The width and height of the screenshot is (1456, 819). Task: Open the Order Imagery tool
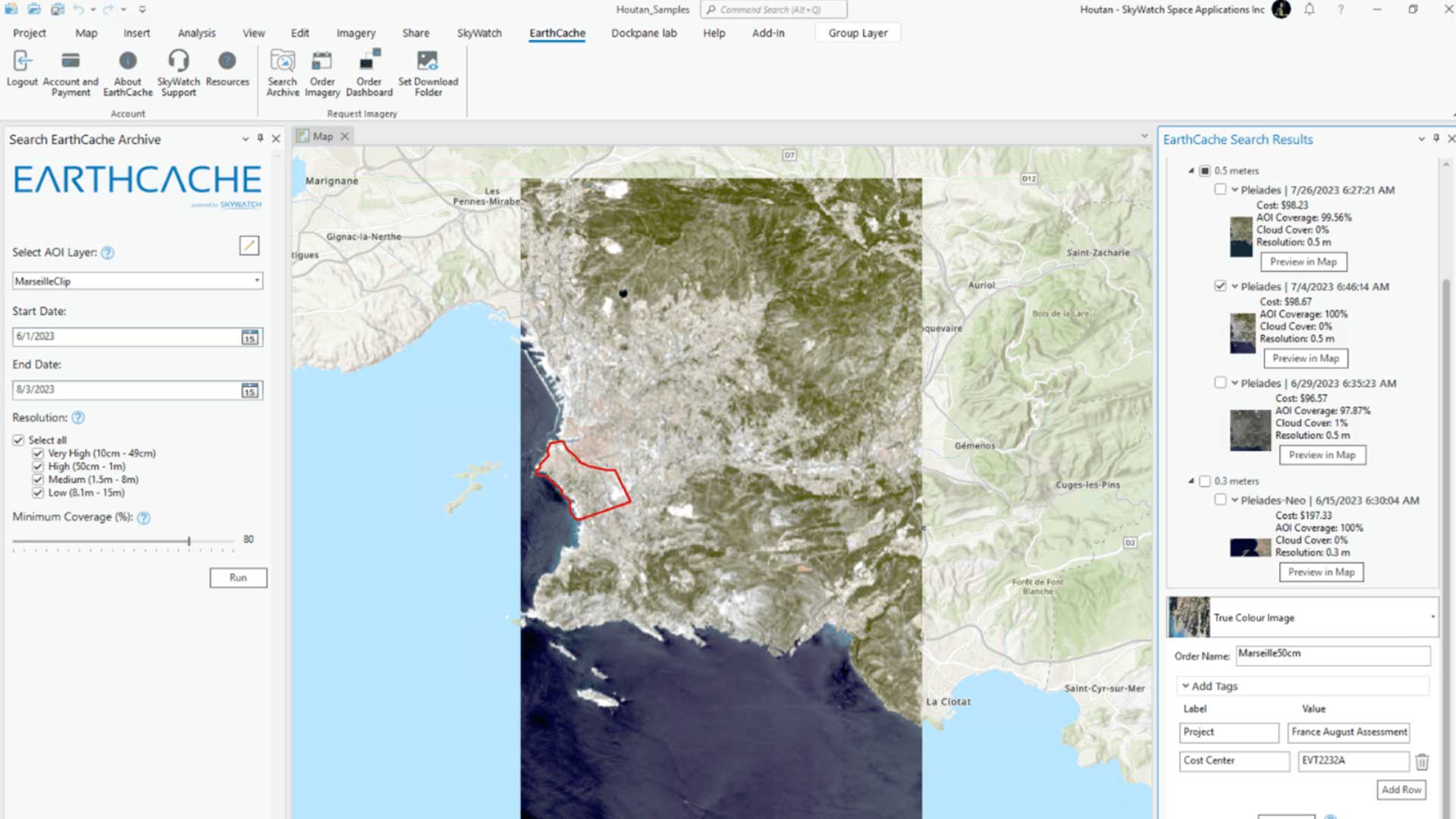click(322, 61)
